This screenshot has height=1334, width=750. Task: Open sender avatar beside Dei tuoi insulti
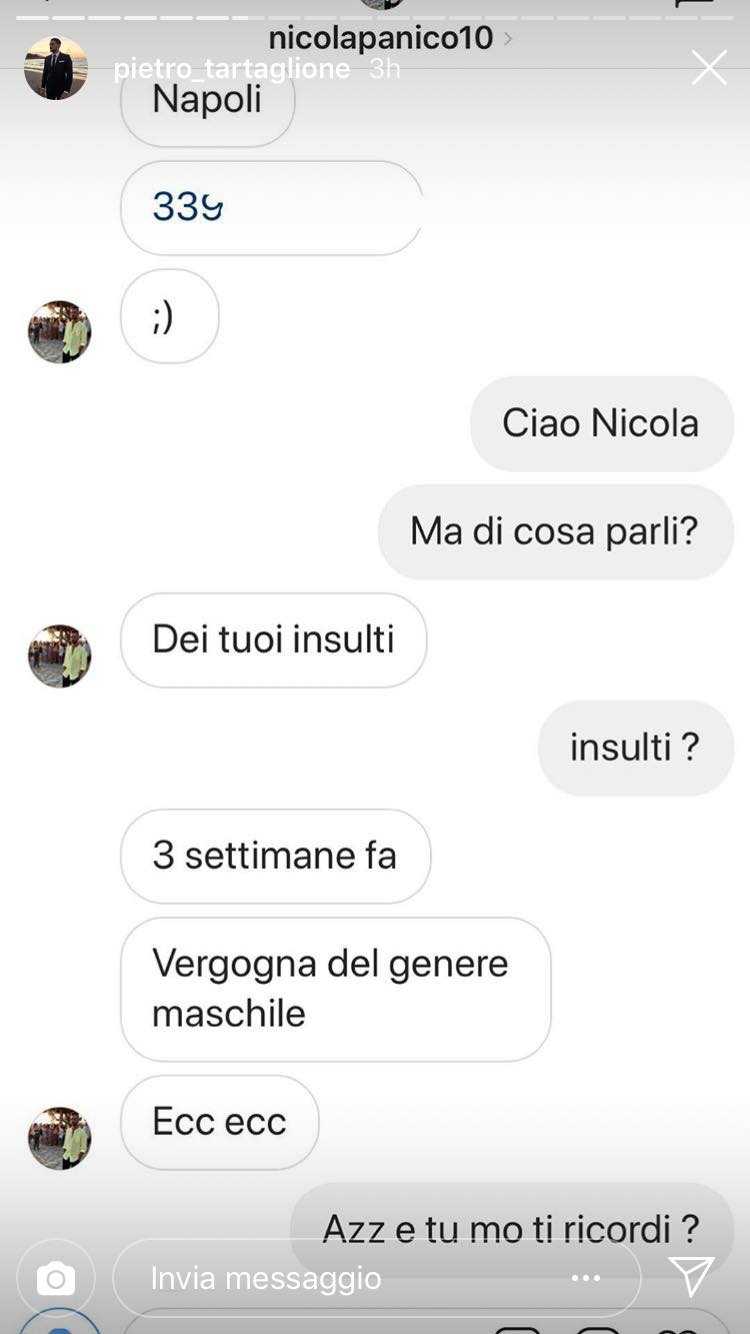[x=59, y=655]
